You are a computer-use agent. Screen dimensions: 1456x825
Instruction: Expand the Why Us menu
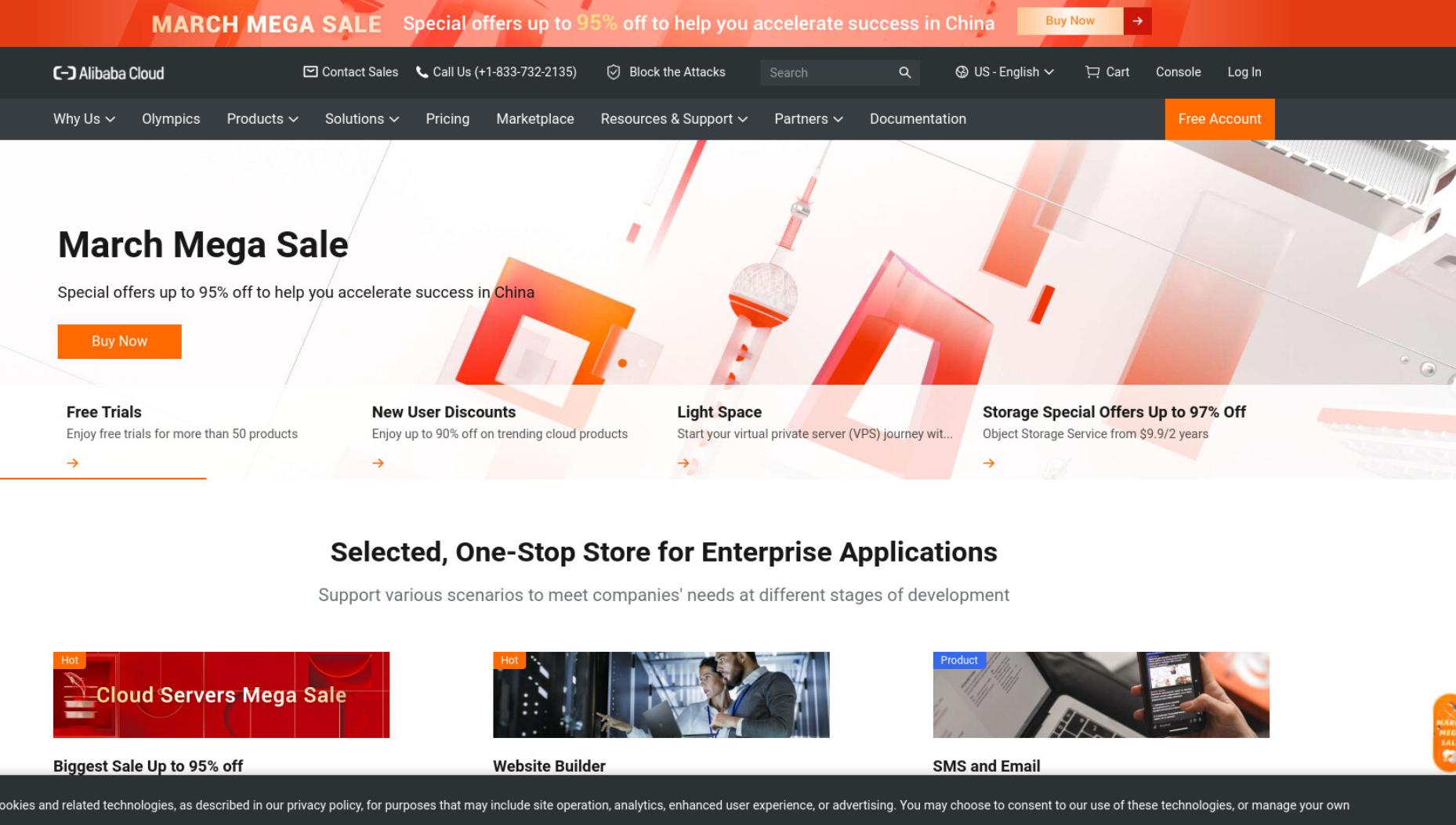click(x=84, y=119)
